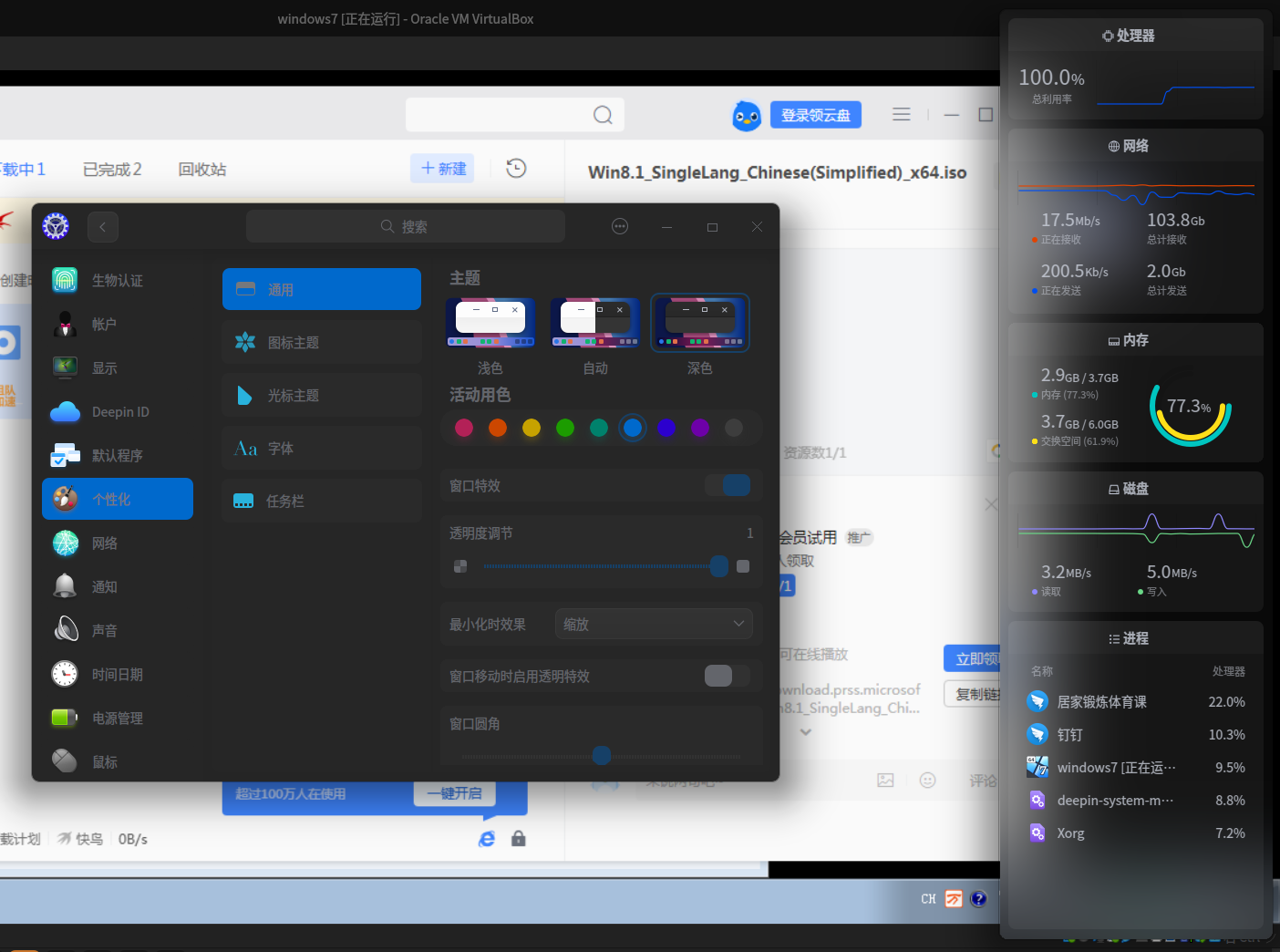The width and height of the screenshot is (1280, 952).
Task: Select the 深色 dark theme
Action: point(699,322)
